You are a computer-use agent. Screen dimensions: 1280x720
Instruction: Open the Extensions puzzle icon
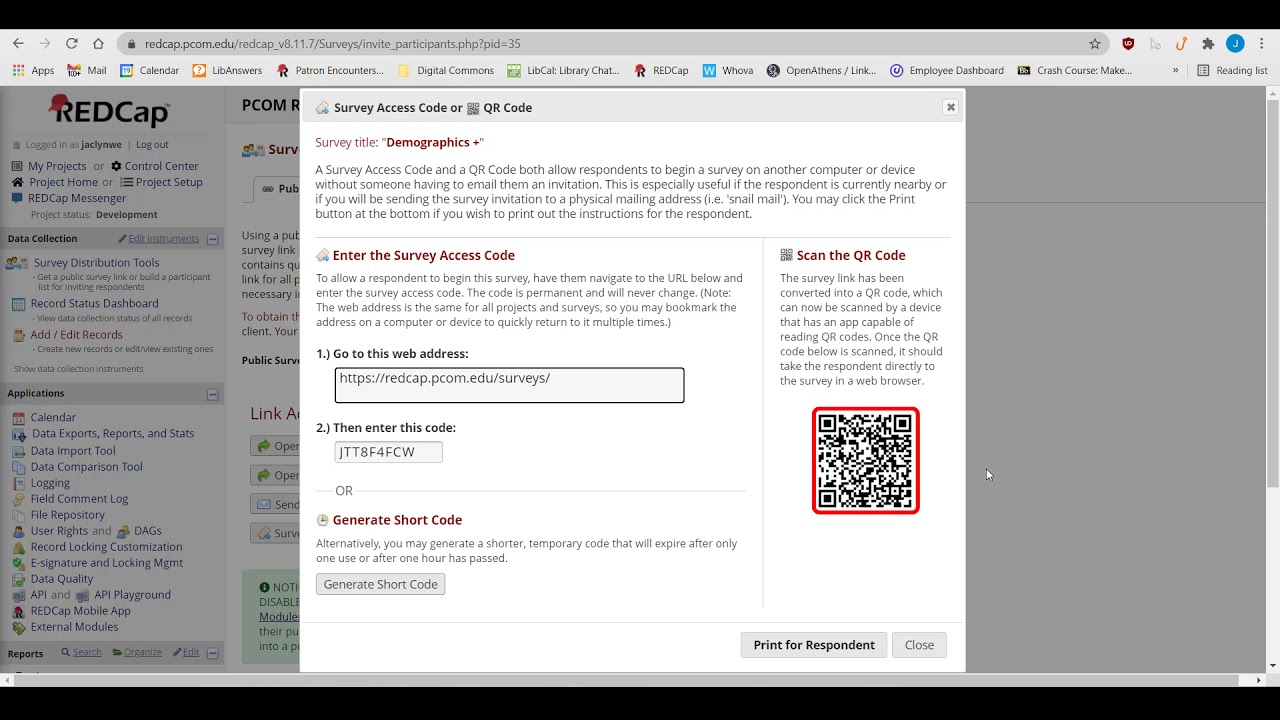(1208, 44)
